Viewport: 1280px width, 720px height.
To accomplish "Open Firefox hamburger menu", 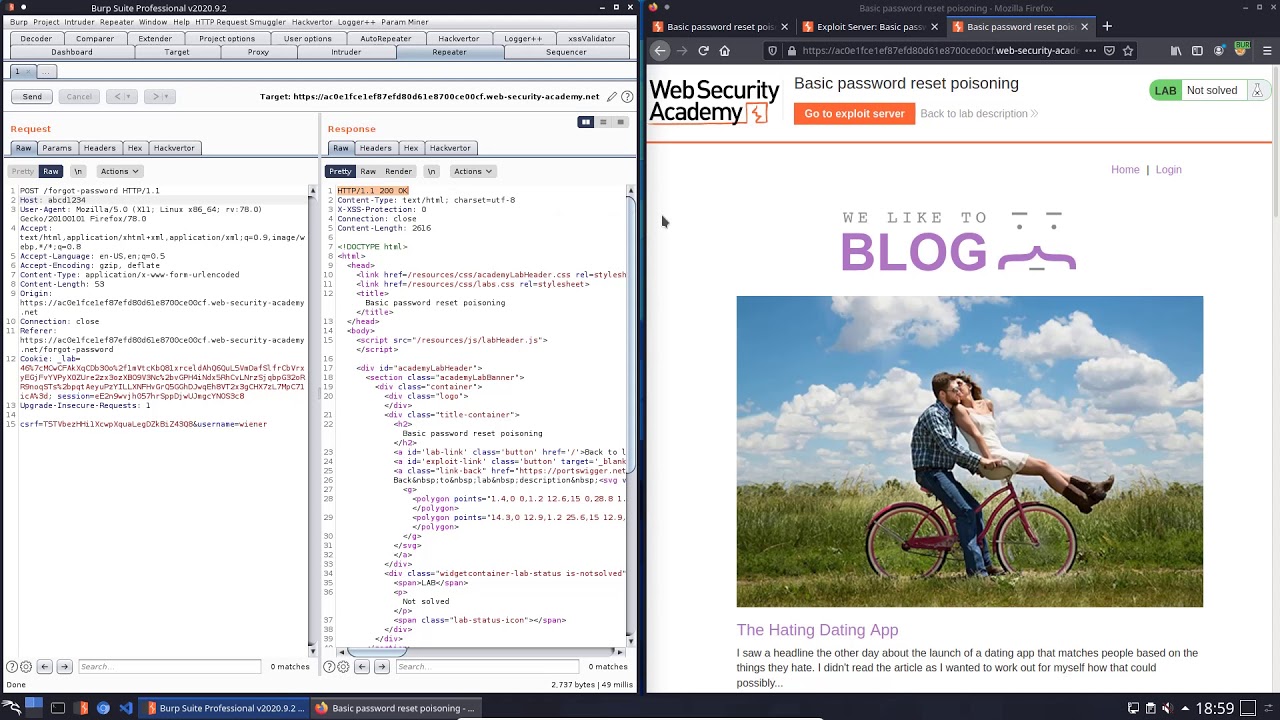I will 1267,51.
